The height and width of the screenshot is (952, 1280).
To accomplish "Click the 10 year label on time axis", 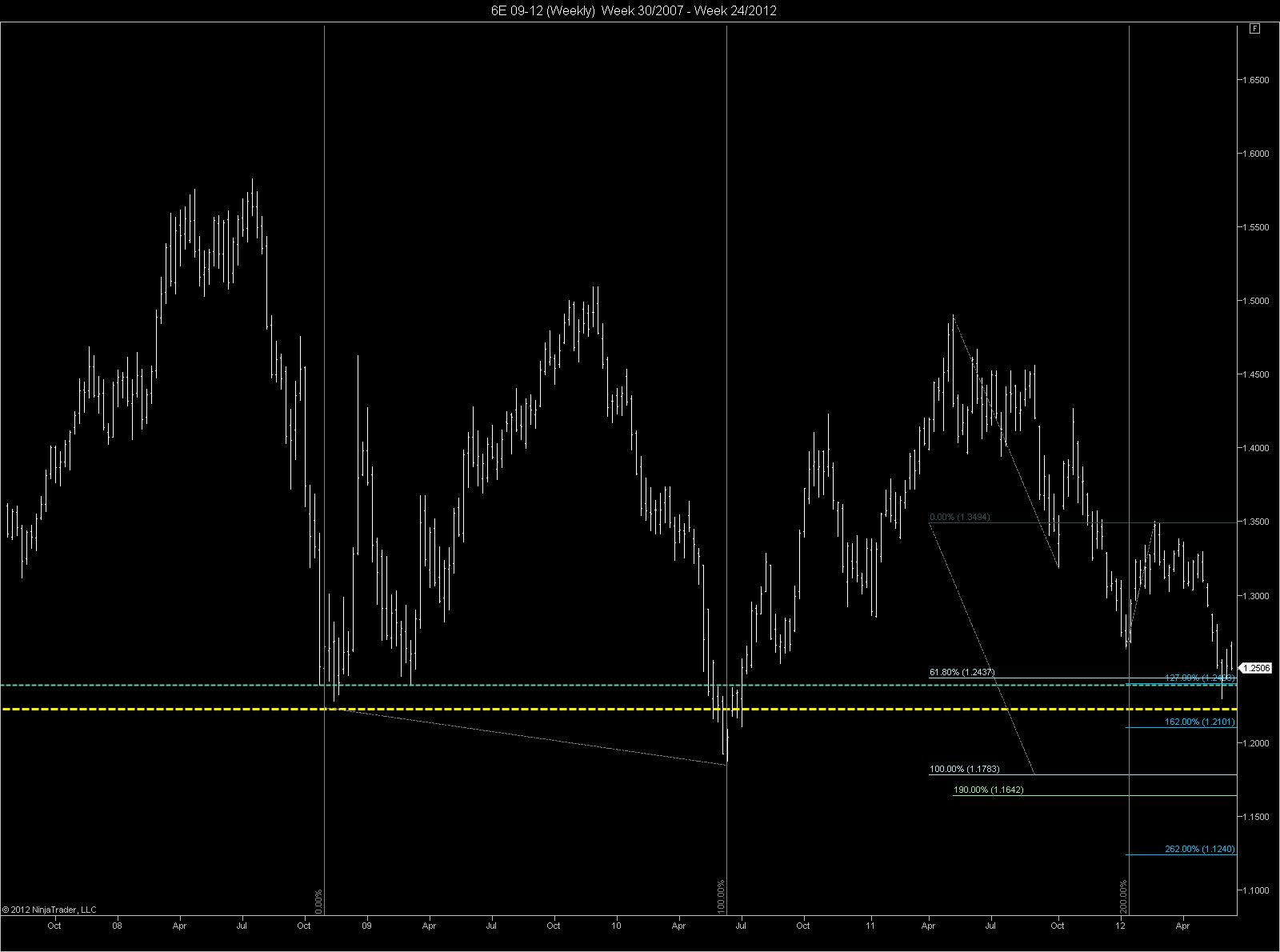I will (x=617, y=926).
